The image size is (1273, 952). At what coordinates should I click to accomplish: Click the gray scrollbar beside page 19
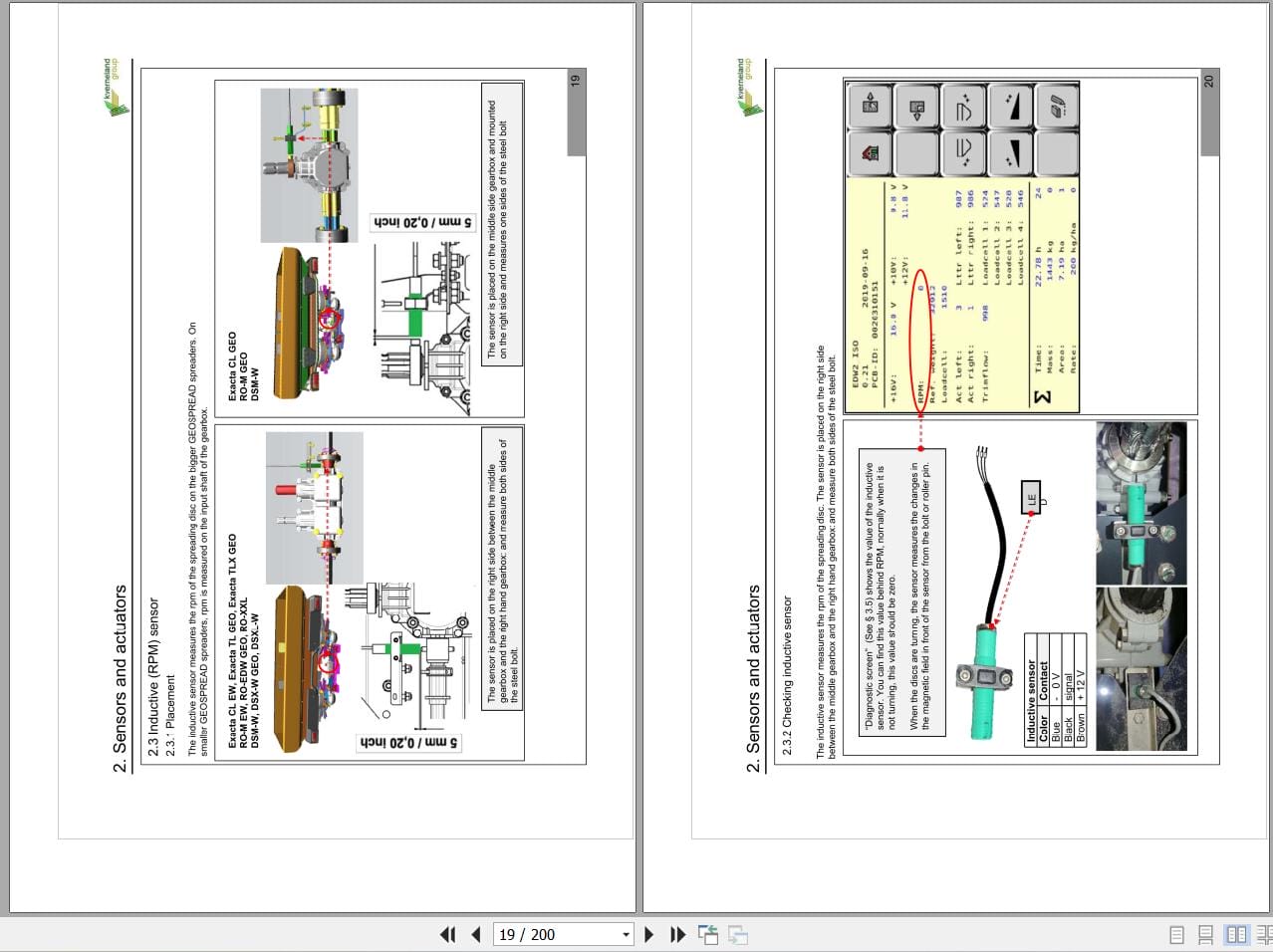[576, 110]
